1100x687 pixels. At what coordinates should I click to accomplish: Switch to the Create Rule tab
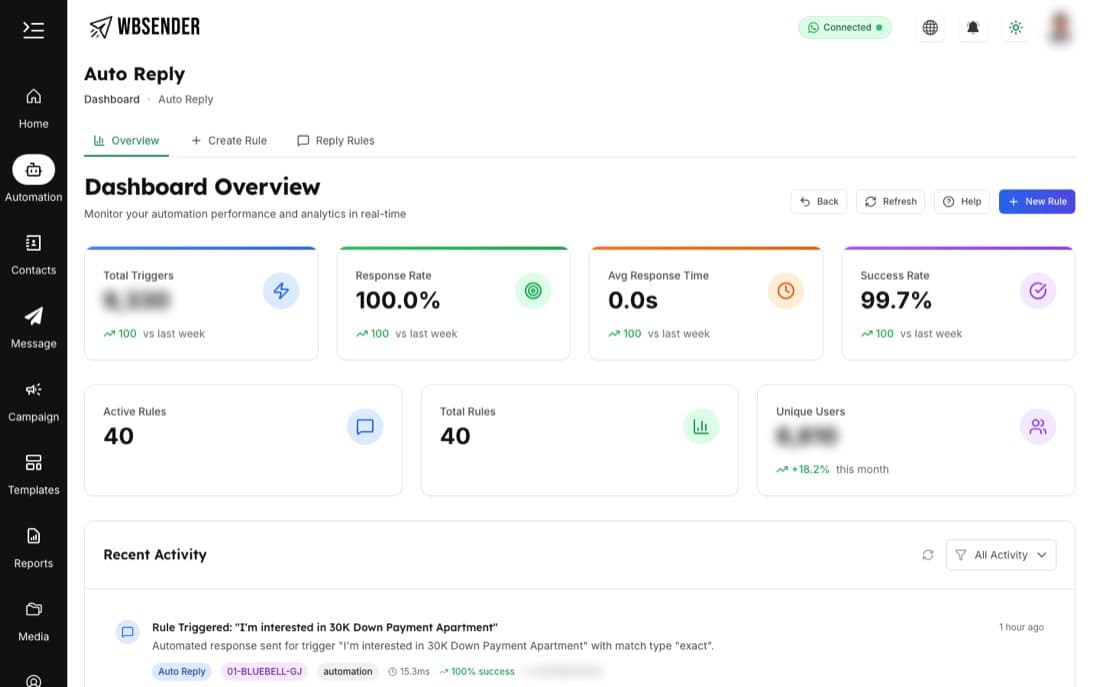pos(229,140)
